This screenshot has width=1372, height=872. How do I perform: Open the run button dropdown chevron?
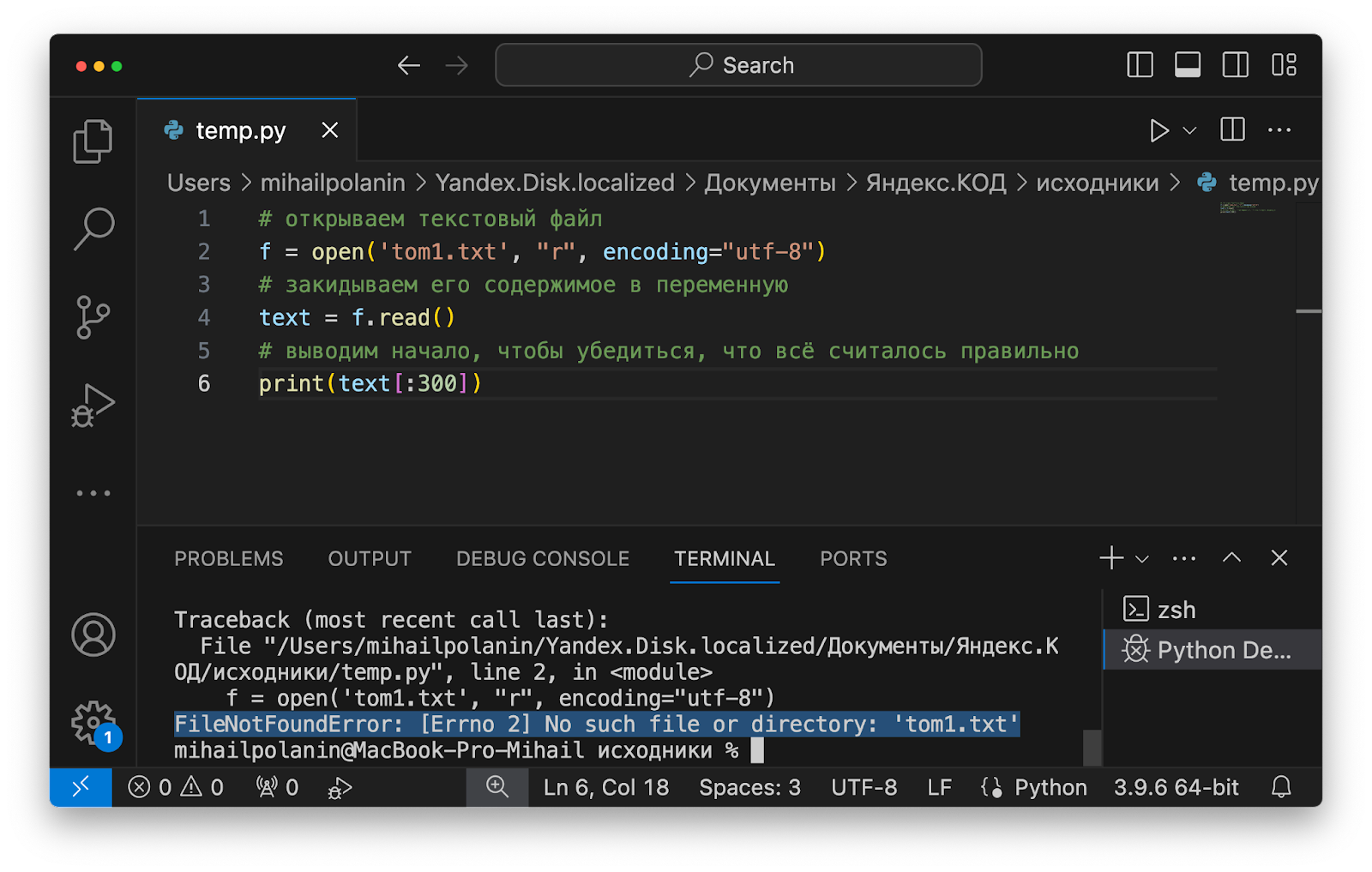tap(1188, 129)
